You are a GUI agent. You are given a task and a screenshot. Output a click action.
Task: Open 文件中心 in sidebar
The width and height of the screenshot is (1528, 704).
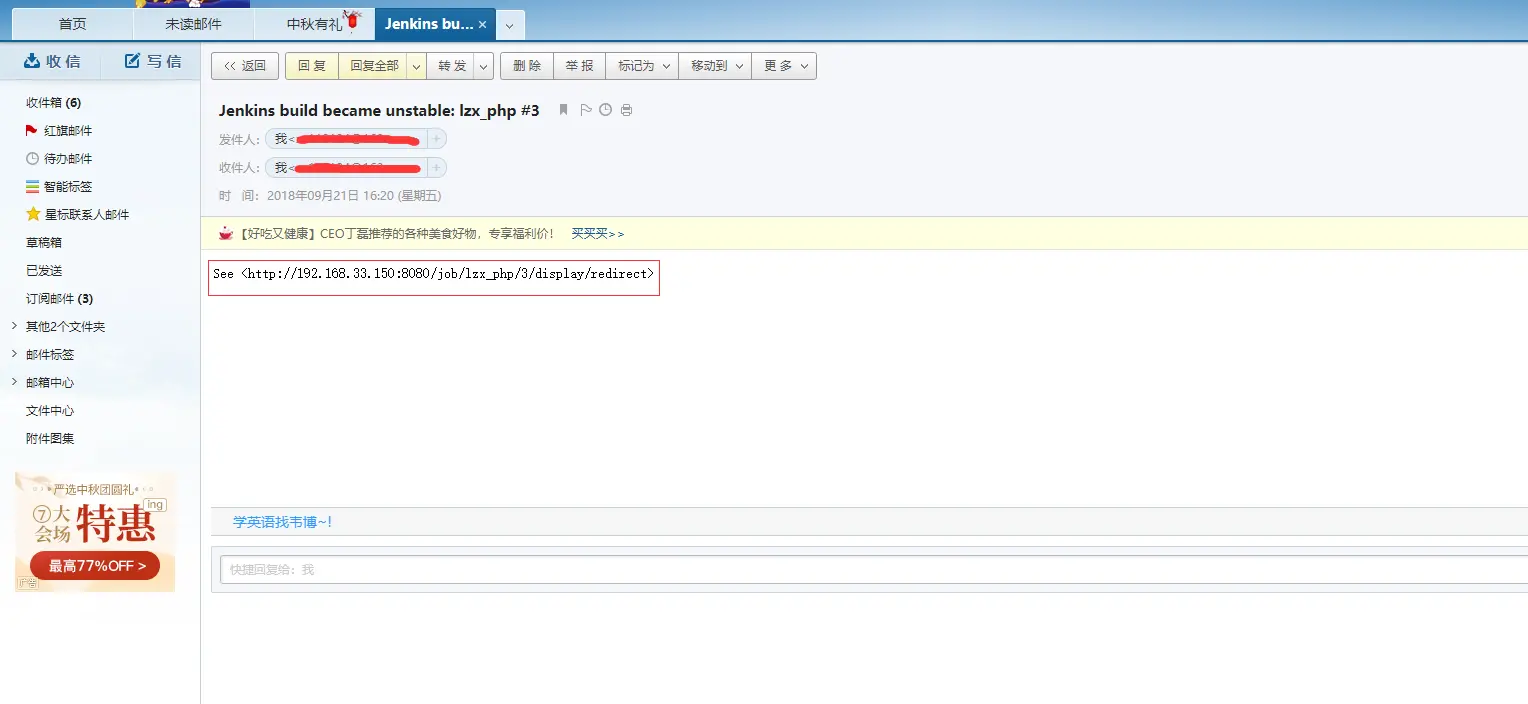(50, 410)
